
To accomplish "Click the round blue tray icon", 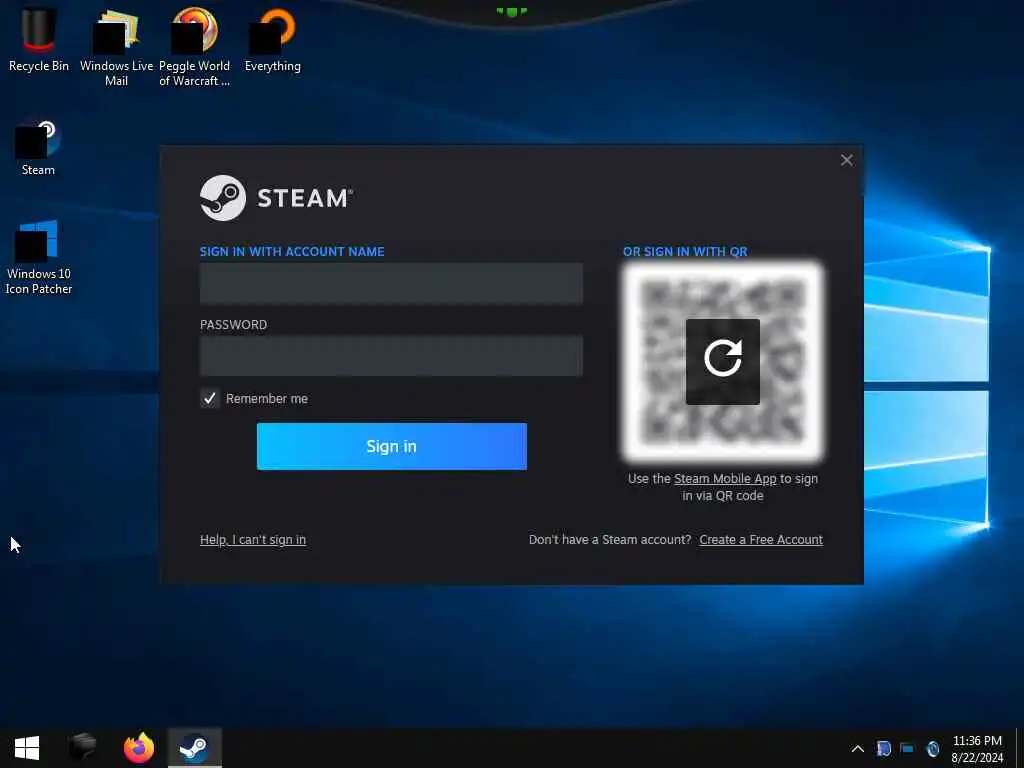I will [933, 749].
